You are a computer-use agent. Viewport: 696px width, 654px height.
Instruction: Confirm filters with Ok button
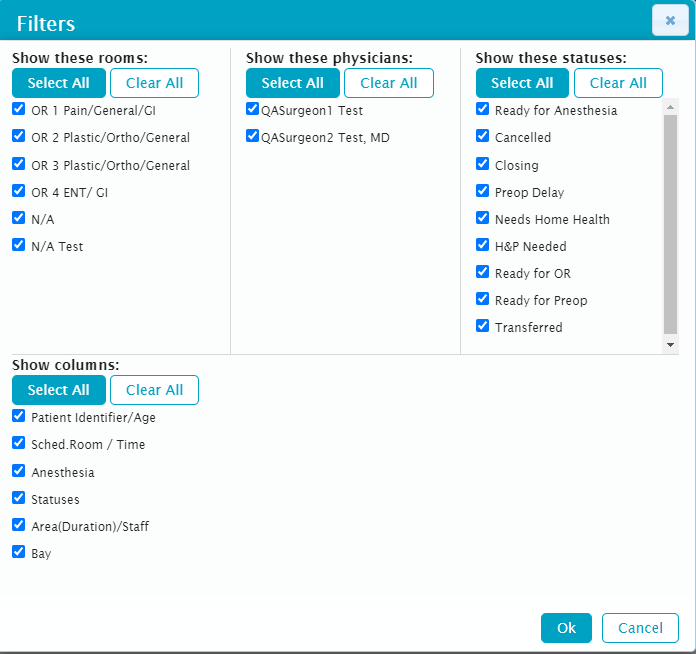point(566,628)
